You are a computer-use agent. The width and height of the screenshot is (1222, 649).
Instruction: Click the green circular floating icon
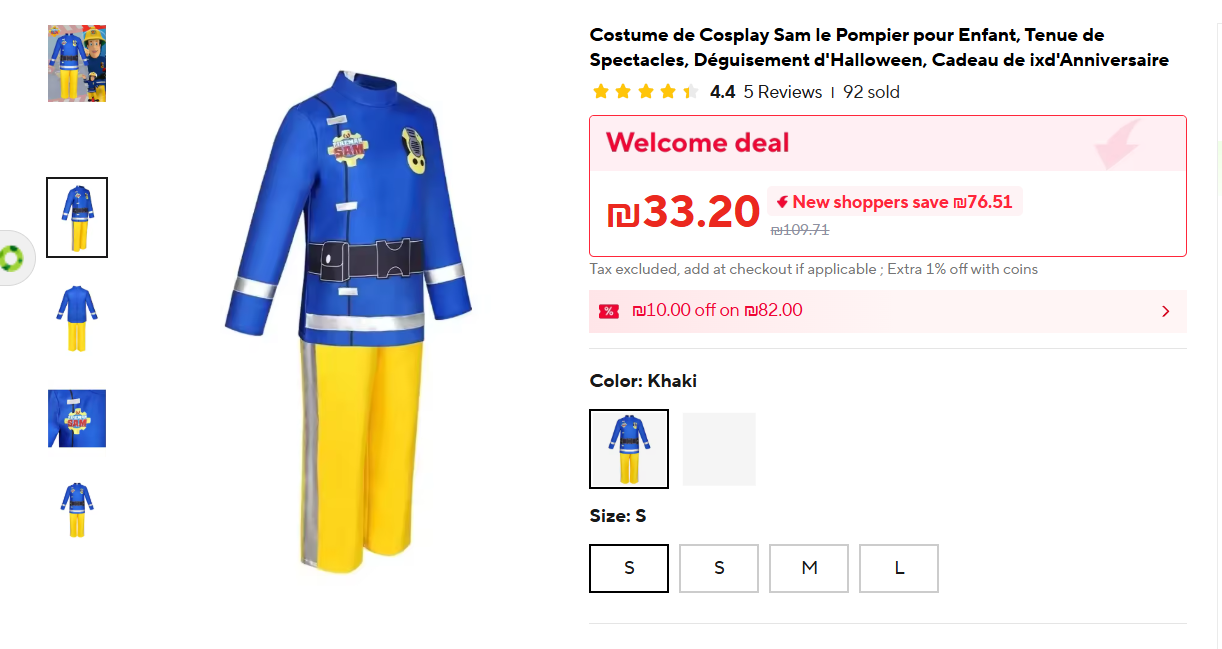click(12, 258)
